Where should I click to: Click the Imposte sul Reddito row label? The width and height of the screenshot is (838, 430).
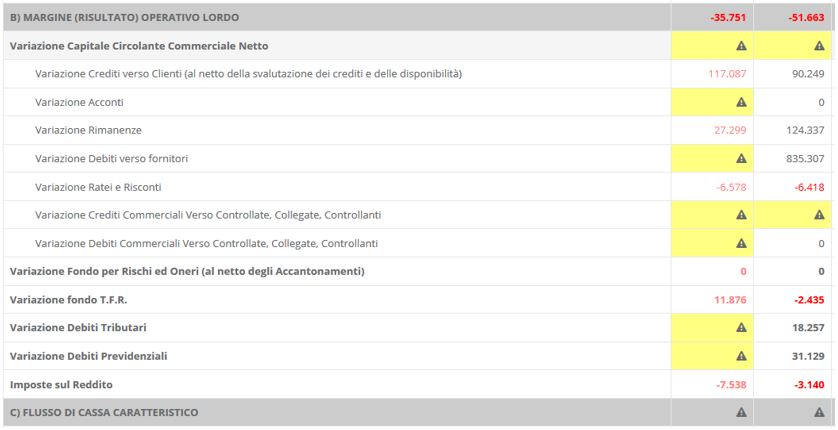coord(63,384)
